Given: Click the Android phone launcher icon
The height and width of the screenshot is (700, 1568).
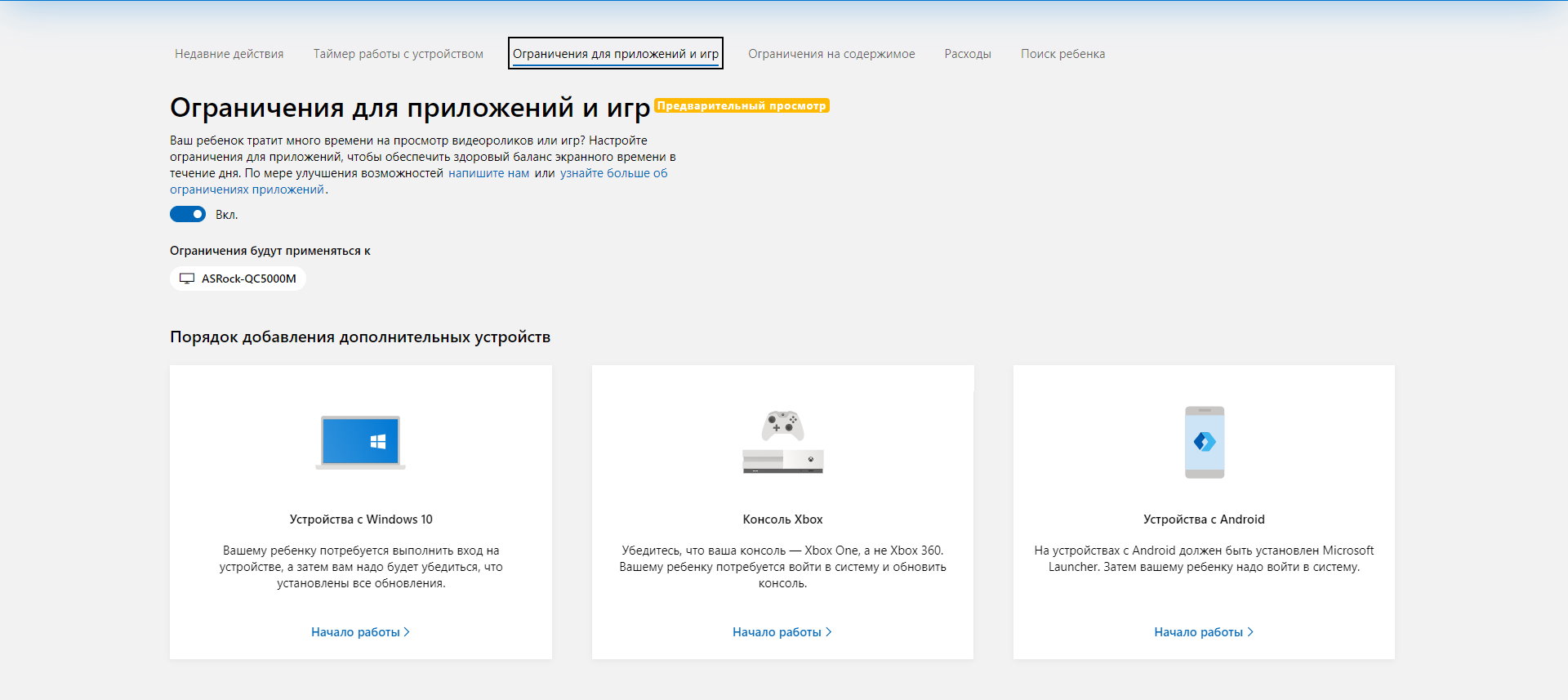Looking at the screenshot, I should (x=1205, y=442).
